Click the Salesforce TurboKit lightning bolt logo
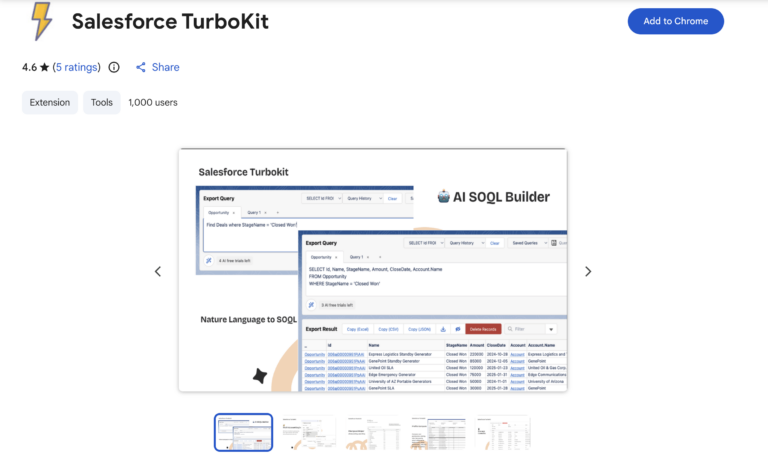Viewport: 768px width, 456px height. [x=42, y=21]
